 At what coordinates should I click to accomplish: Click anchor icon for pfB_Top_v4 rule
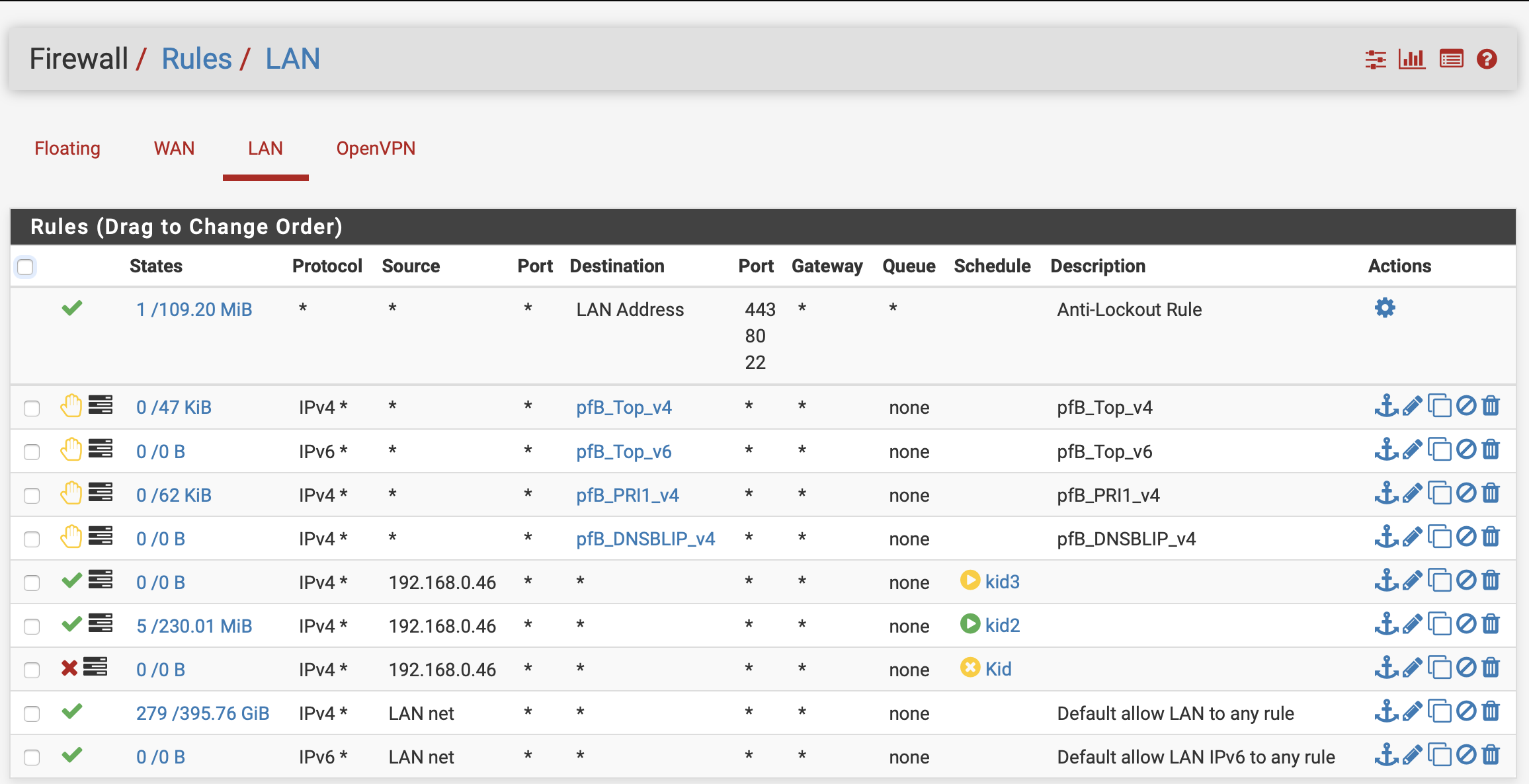(1386, 405)
